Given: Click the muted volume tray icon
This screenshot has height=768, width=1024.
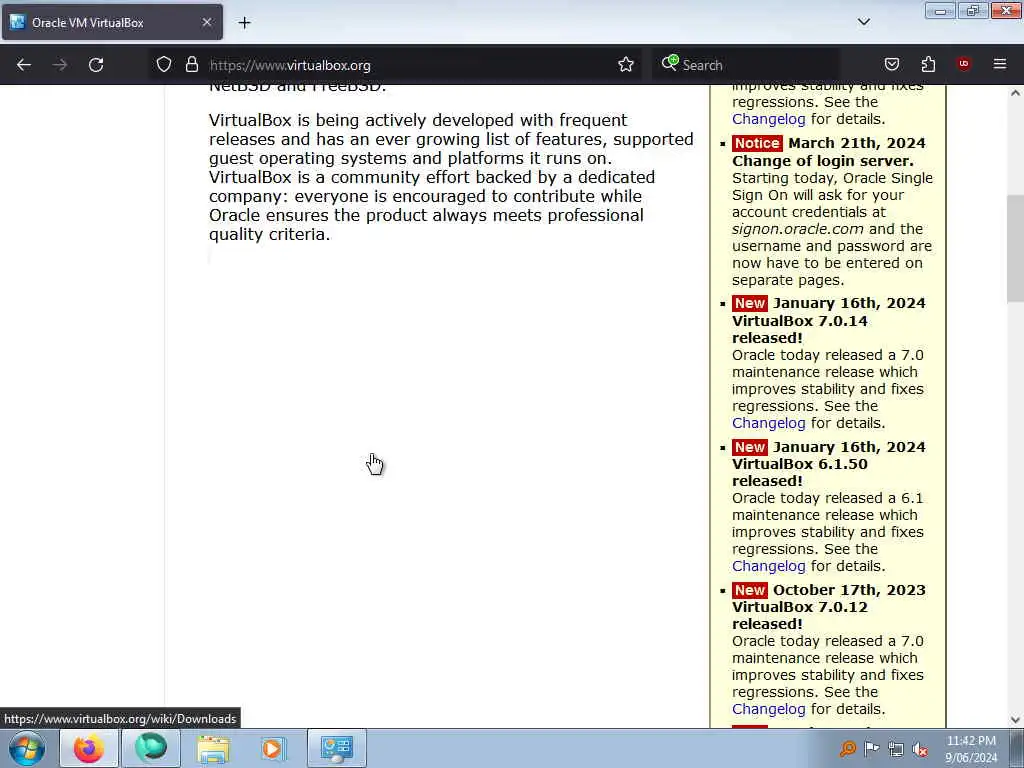Looking at the screenshot, I should coord(920,750).
